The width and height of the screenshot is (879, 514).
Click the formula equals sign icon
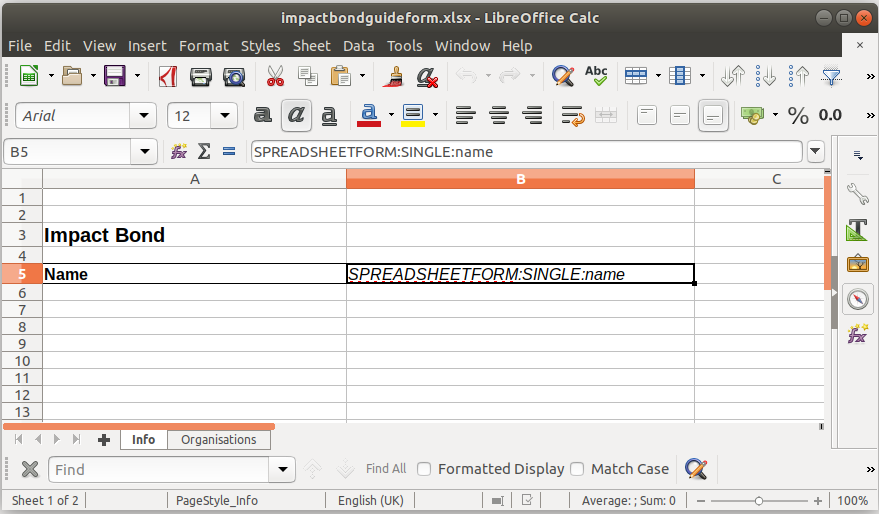229,151
